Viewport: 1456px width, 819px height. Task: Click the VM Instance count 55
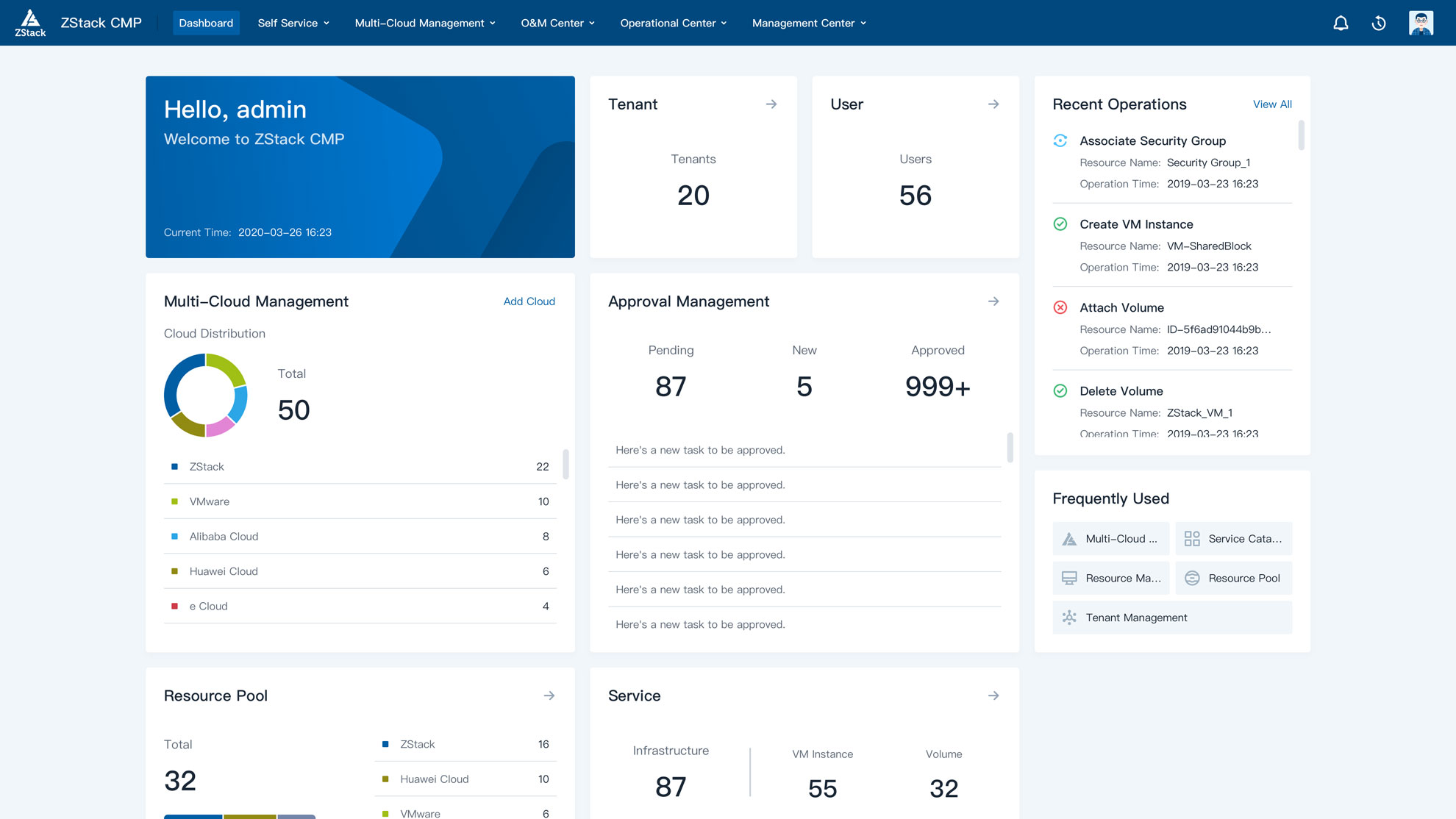coord(822,789)
